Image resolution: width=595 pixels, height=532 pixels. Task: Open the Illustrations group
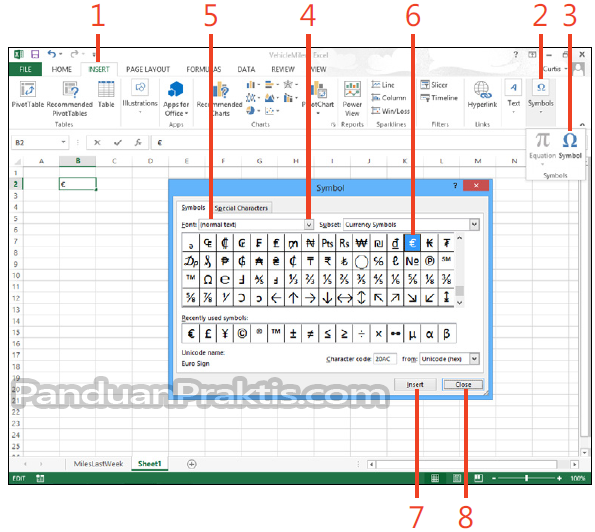[140, 96]
